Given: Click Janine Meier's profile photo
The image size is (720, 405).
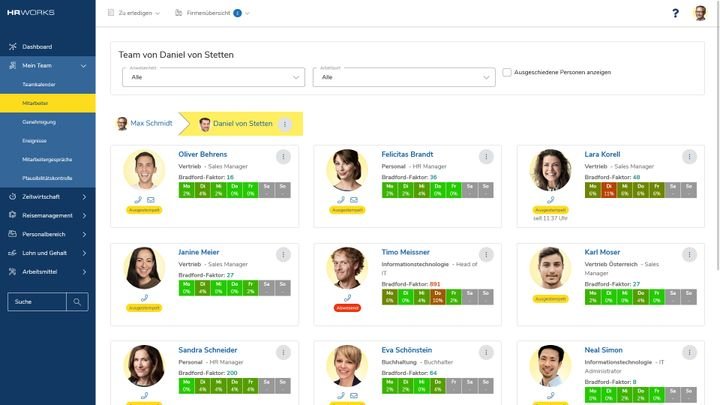Looking at the screenshot, I should [x=144, y=268].
